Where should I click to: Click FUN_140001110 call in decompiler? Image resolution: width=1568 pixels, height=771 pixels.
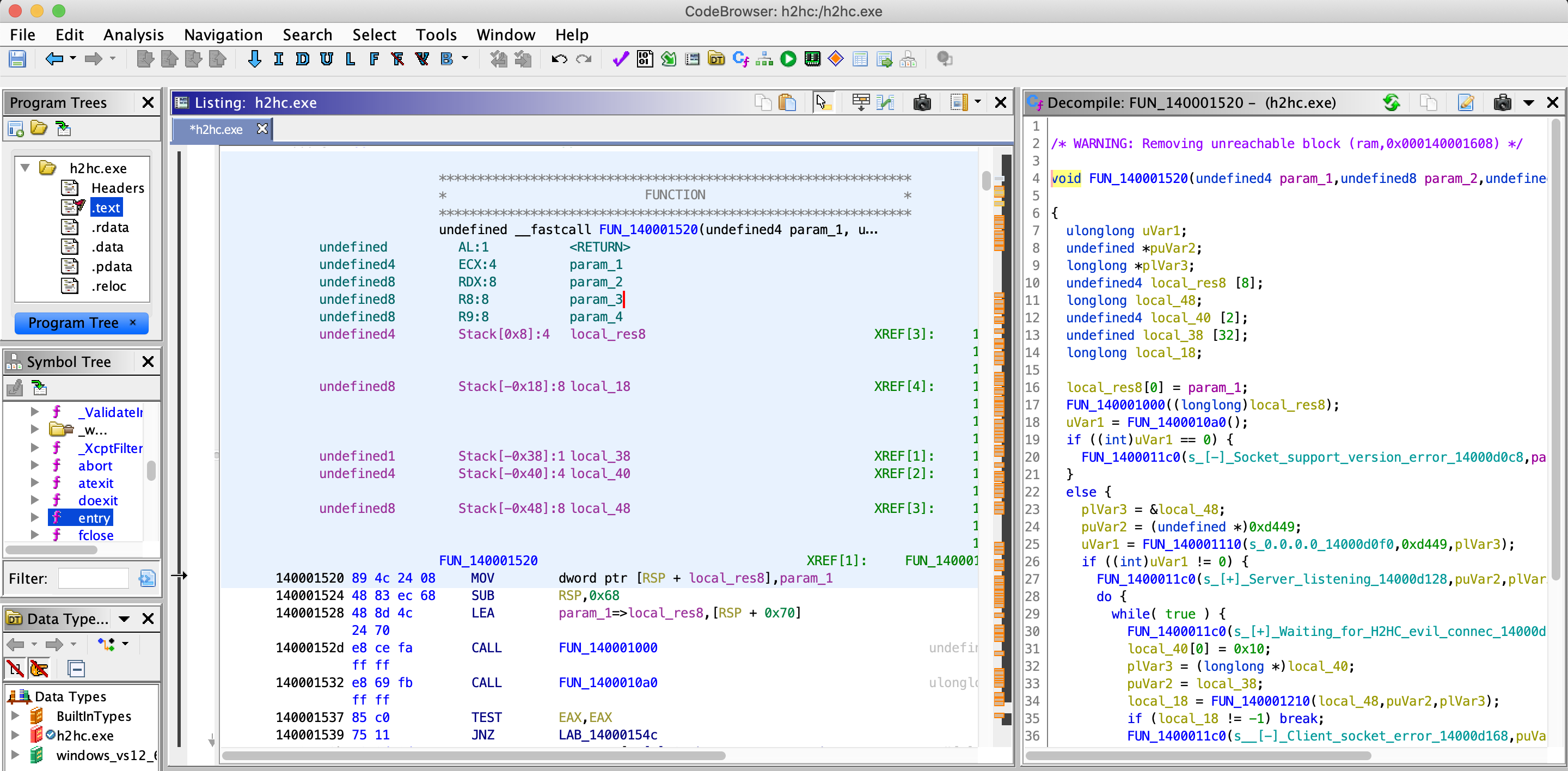click(x=1192, y=544)
